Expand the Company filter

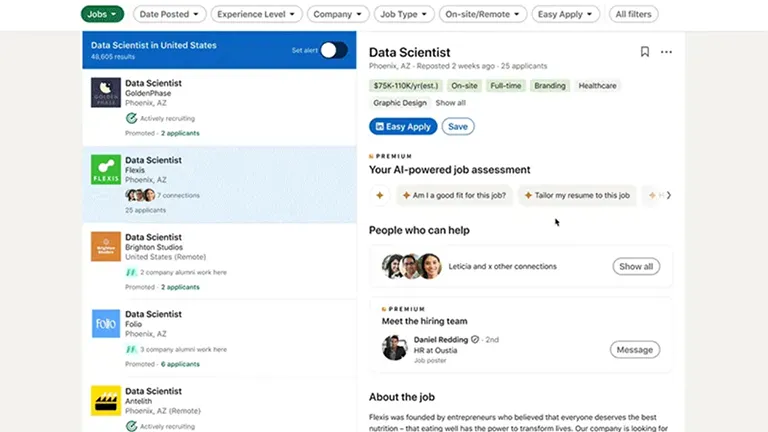[x=337, y=14]
